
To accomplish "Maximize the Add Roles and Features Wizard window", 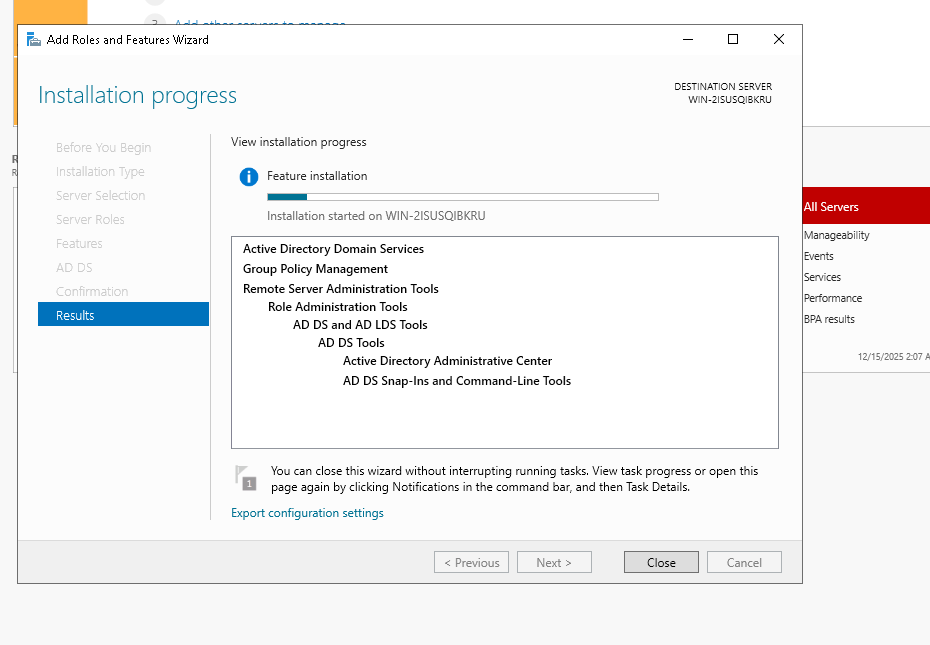I will [733, 39].
